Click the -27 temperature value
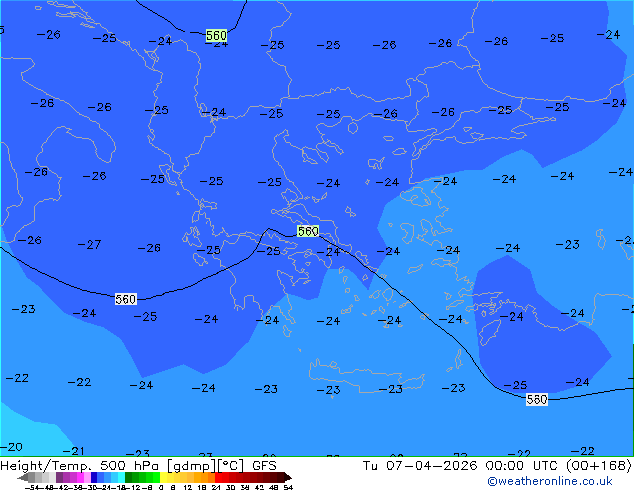 point(89,245)
